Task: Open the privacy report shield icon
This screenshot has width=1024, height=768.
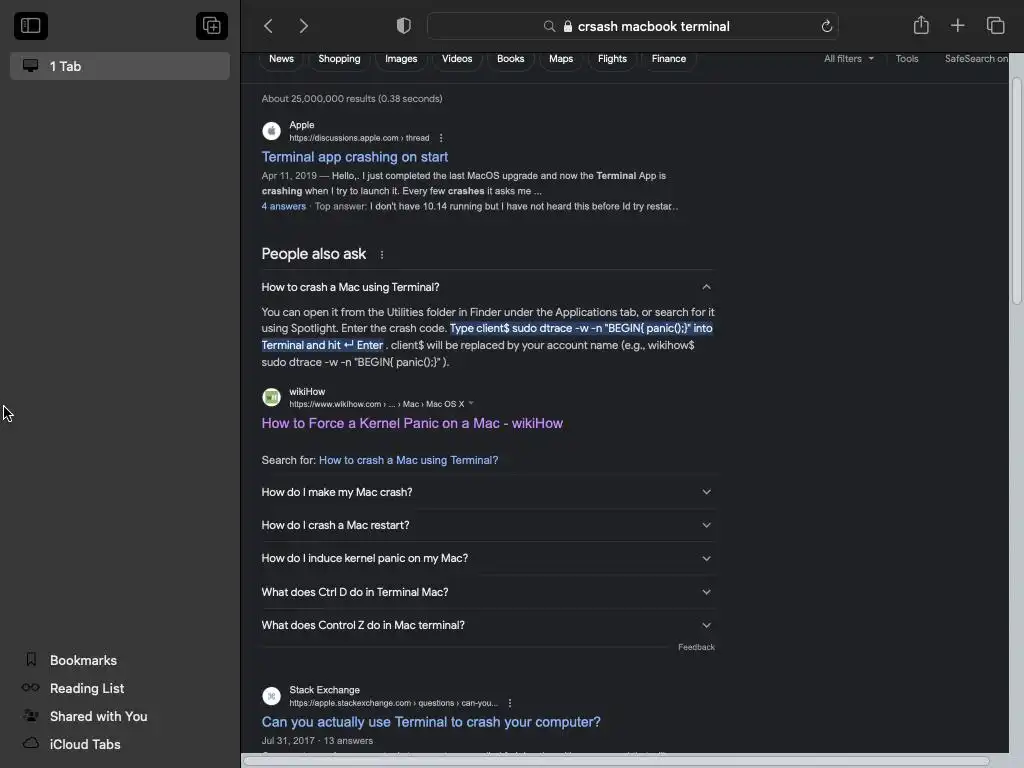Action: tap(404, 26)
